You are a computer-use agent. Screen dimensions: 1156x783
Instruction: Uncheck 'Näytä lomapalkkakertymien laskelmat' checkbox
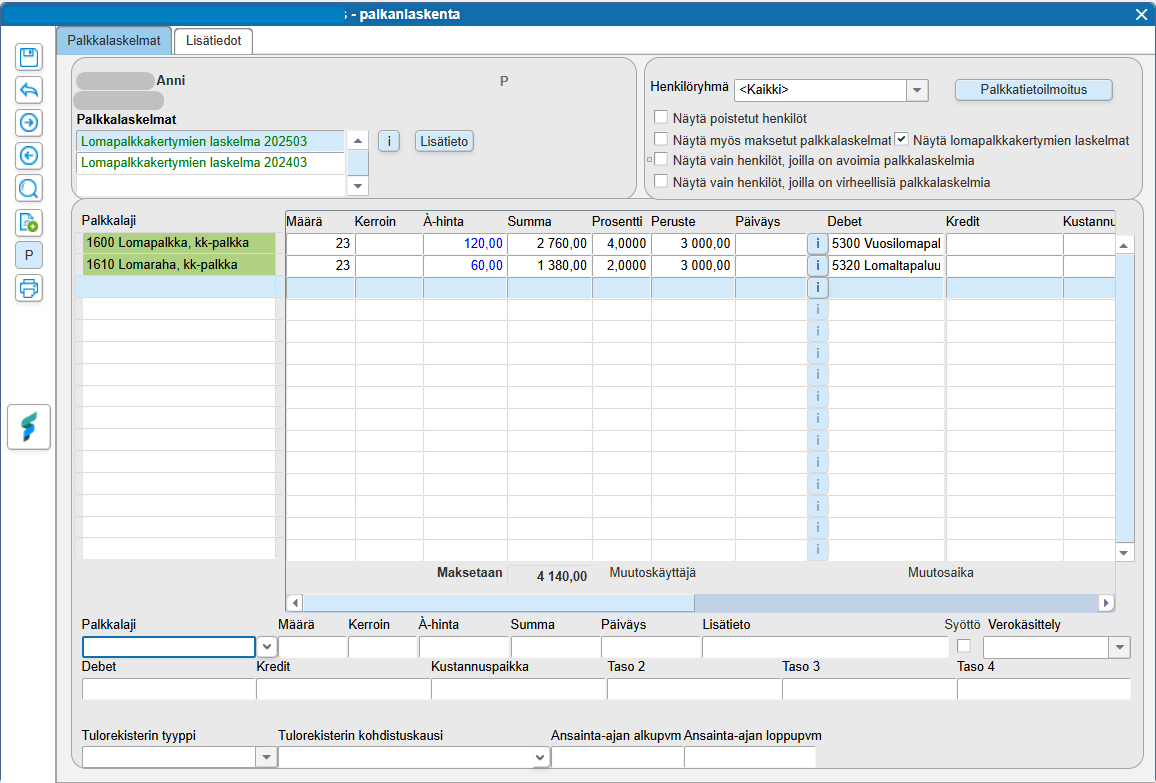pyautogui.click(x=902, y=140)
